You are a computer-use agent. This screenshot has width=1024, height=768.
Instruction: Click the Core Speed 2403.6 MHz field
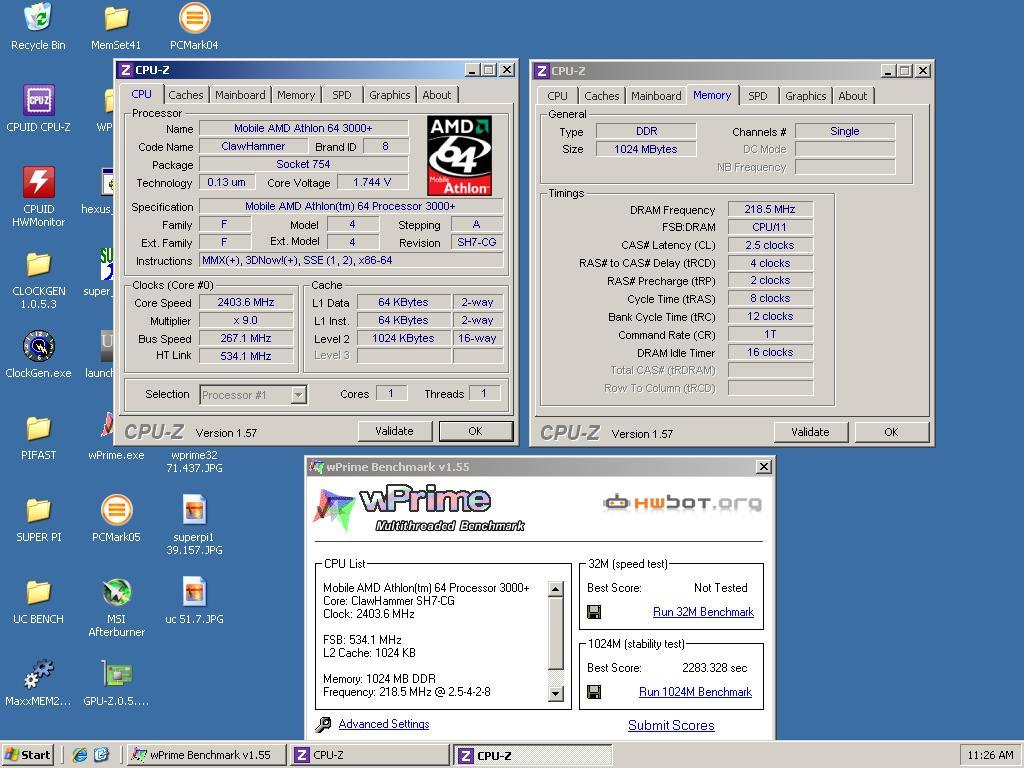(246, 302)
